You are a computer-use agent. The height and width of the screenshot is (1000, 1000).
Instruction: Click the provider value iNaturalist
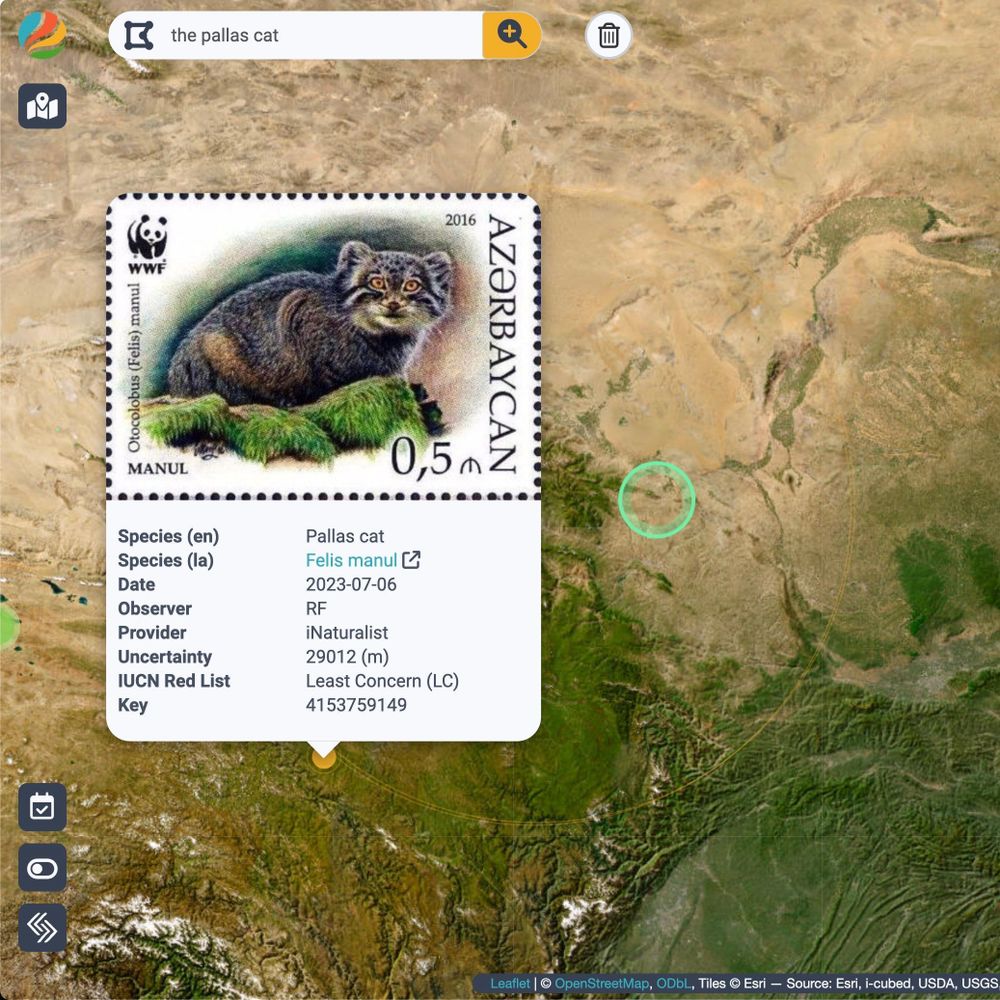coord(347,633)
